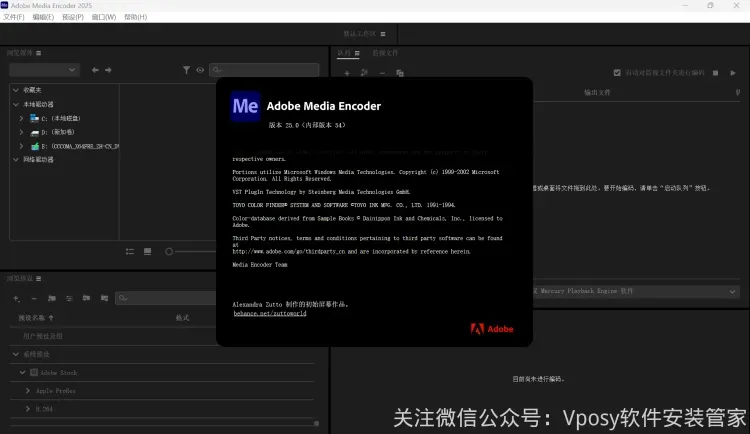Delete preset with the minus icon
Image resolution: width=750 pixels, height=434 pixels.
(34, 299)
